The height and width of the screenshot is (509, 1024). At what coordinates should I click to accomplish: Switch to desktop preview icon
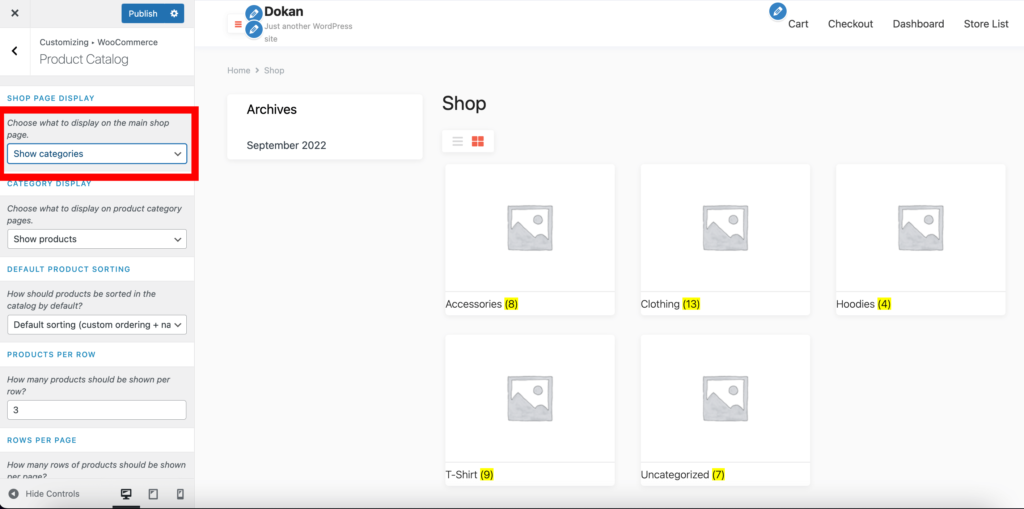click(x=127, y=494)
